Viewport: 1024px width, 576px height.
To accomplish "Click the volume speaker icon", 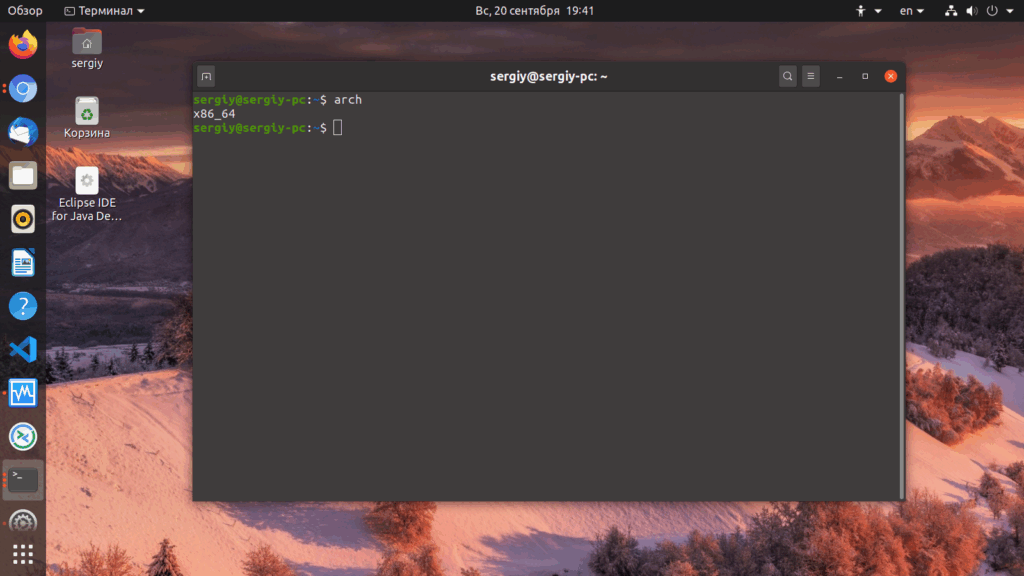I will [972, 10].
